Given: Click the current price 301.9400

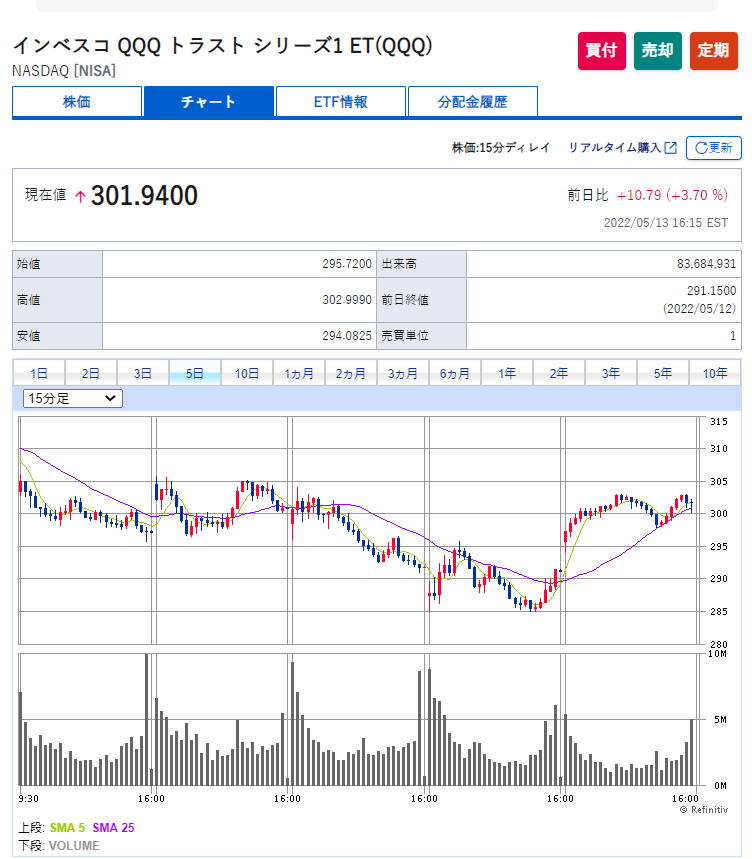Looking at the screenshot, I should click(144, 196).
